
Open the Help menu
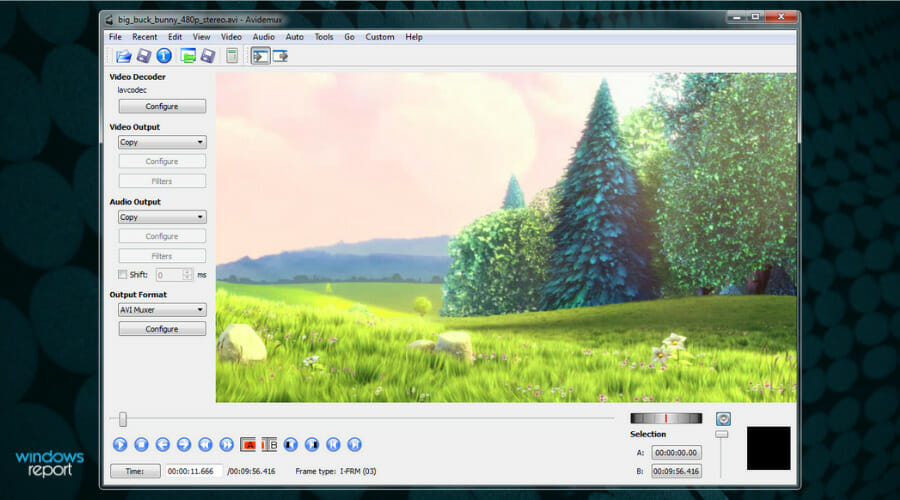[x=414, y=37]
